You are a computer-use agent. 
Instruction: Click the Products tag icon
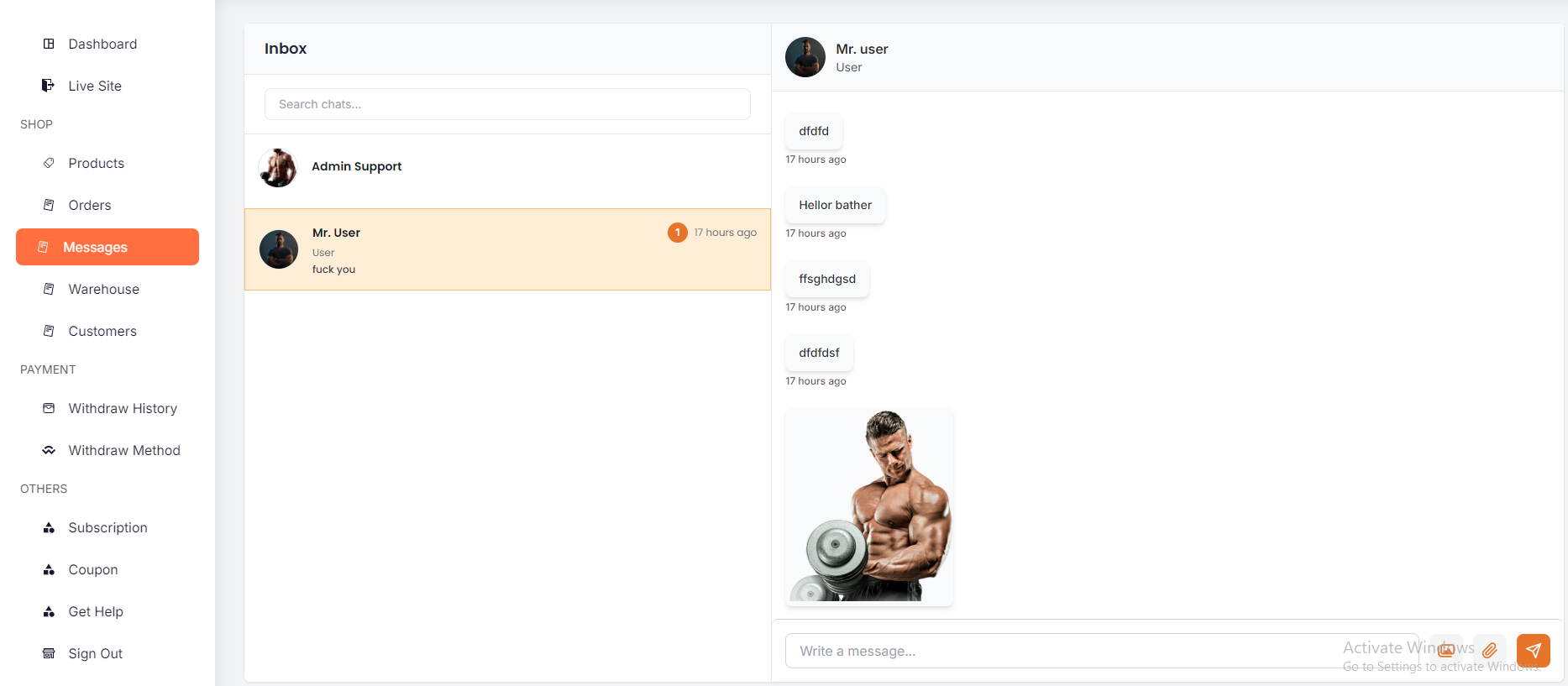point(49,163)
